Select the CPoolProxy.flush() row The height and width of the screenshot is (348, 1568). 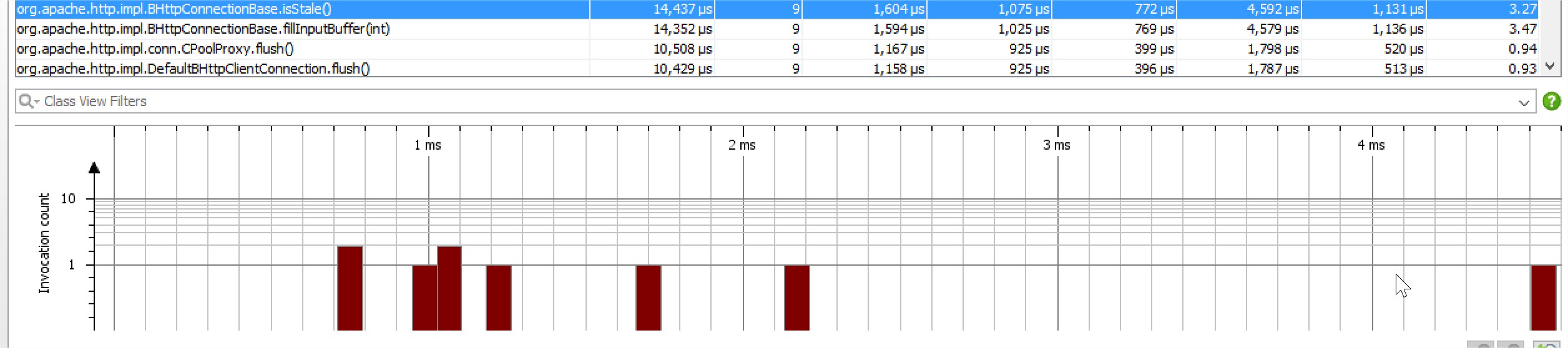click(x=777, y=49)
